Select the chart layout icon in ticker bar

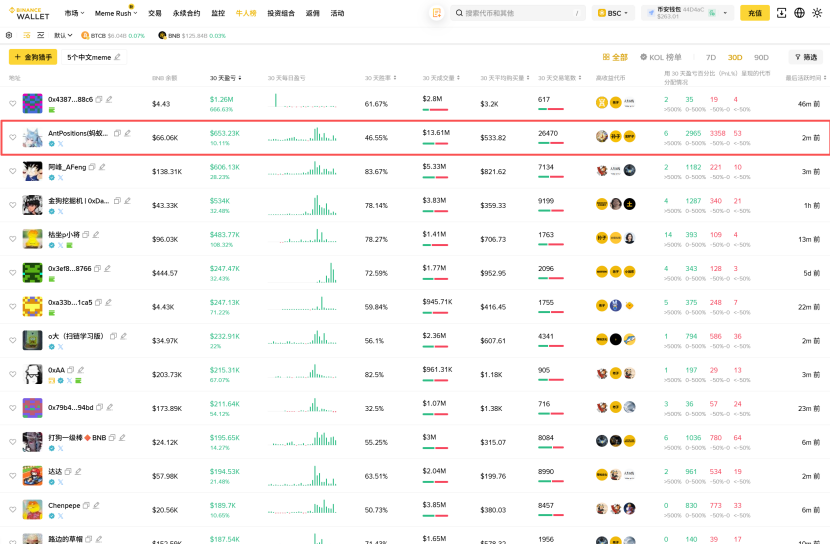click(41, 35)
